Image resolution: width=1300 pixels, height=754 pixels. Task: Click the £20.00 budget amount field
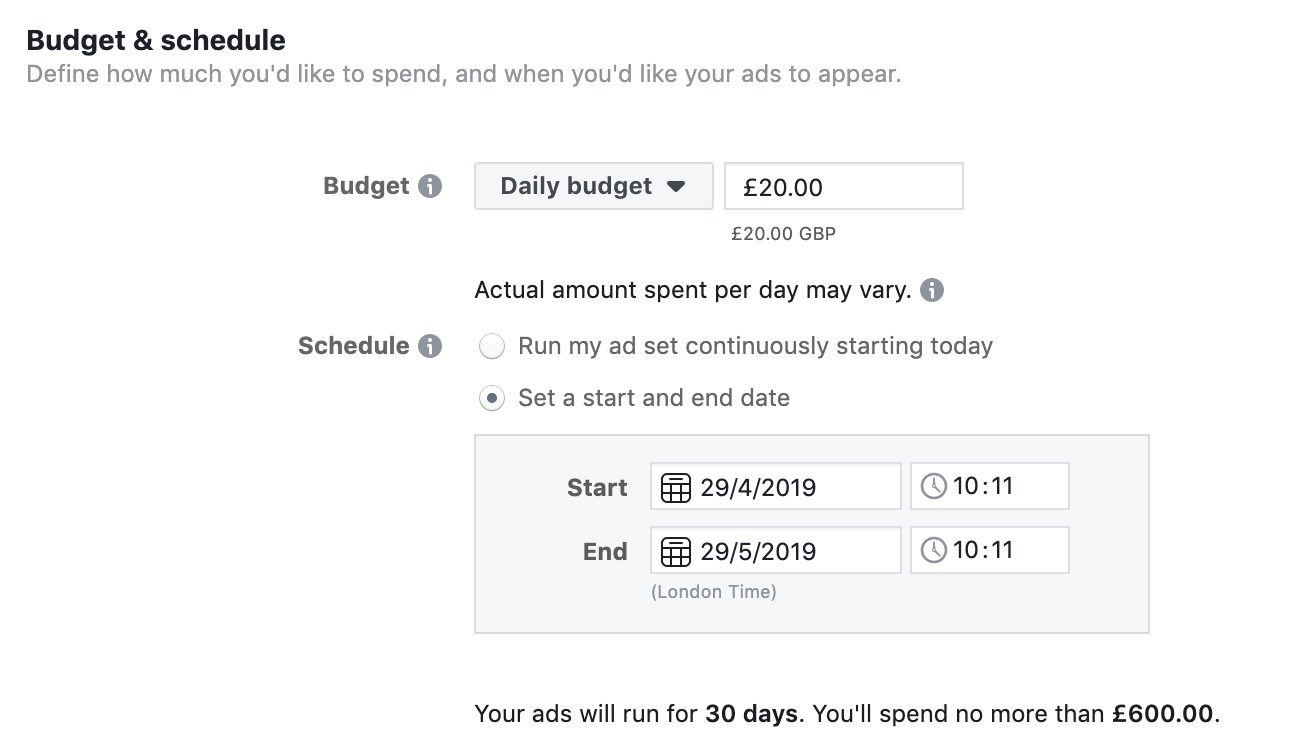(843, 187)
